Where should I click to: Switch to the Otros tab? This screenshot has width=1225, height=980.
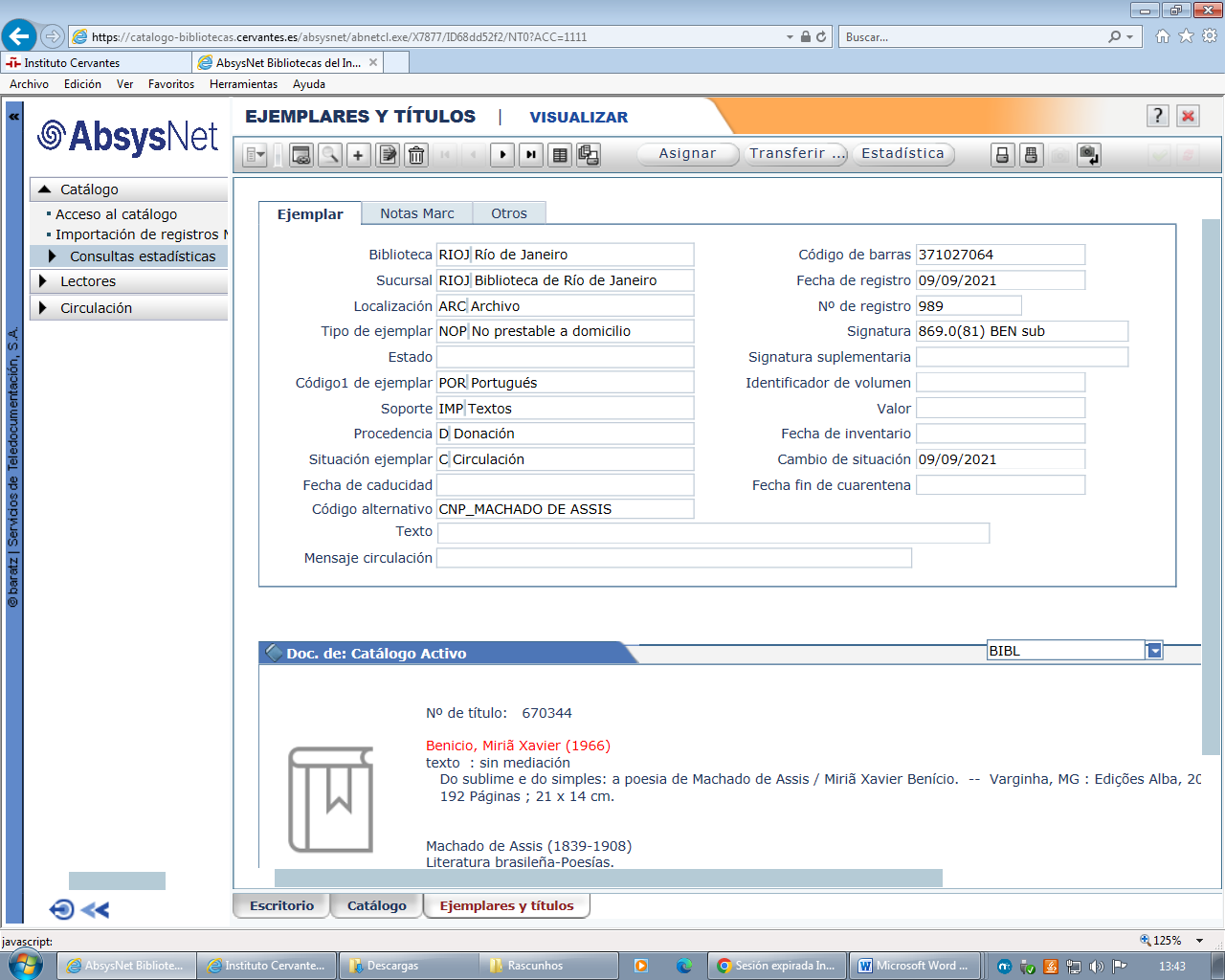click(x=508, y=213)
